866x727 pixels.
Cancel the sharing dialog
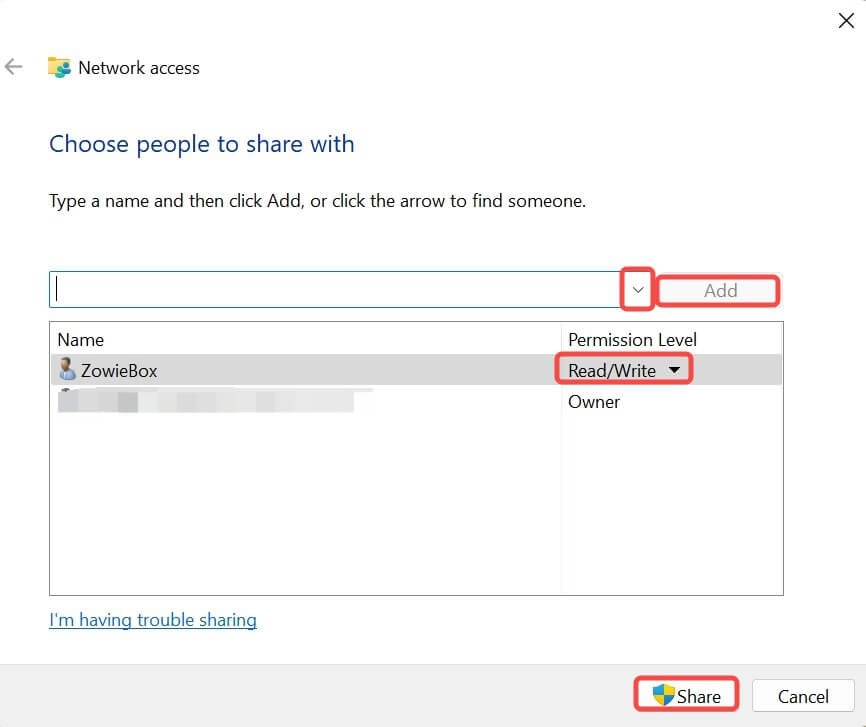pos(802,696)
